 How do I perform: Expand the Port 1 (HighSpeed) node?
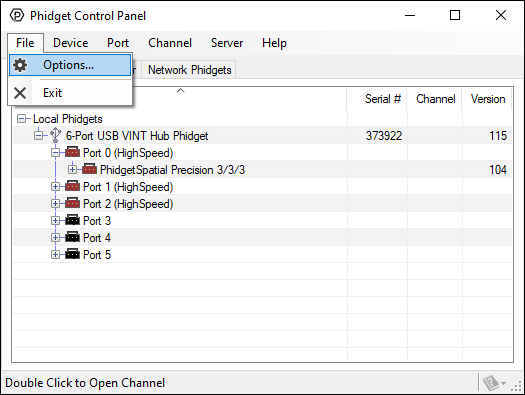56,186
